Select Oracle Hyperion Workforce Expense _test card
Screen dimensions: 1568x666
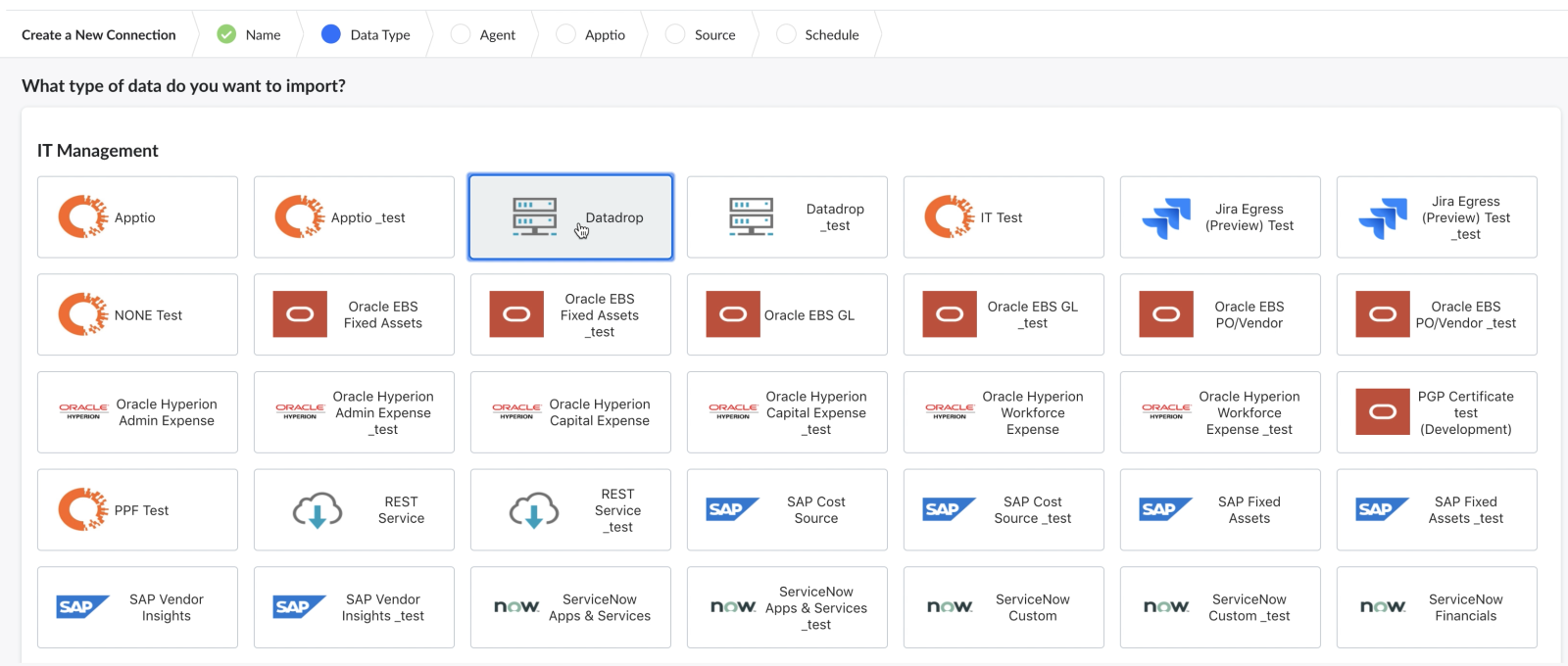pyautogui.click(x=1220, y=412)
